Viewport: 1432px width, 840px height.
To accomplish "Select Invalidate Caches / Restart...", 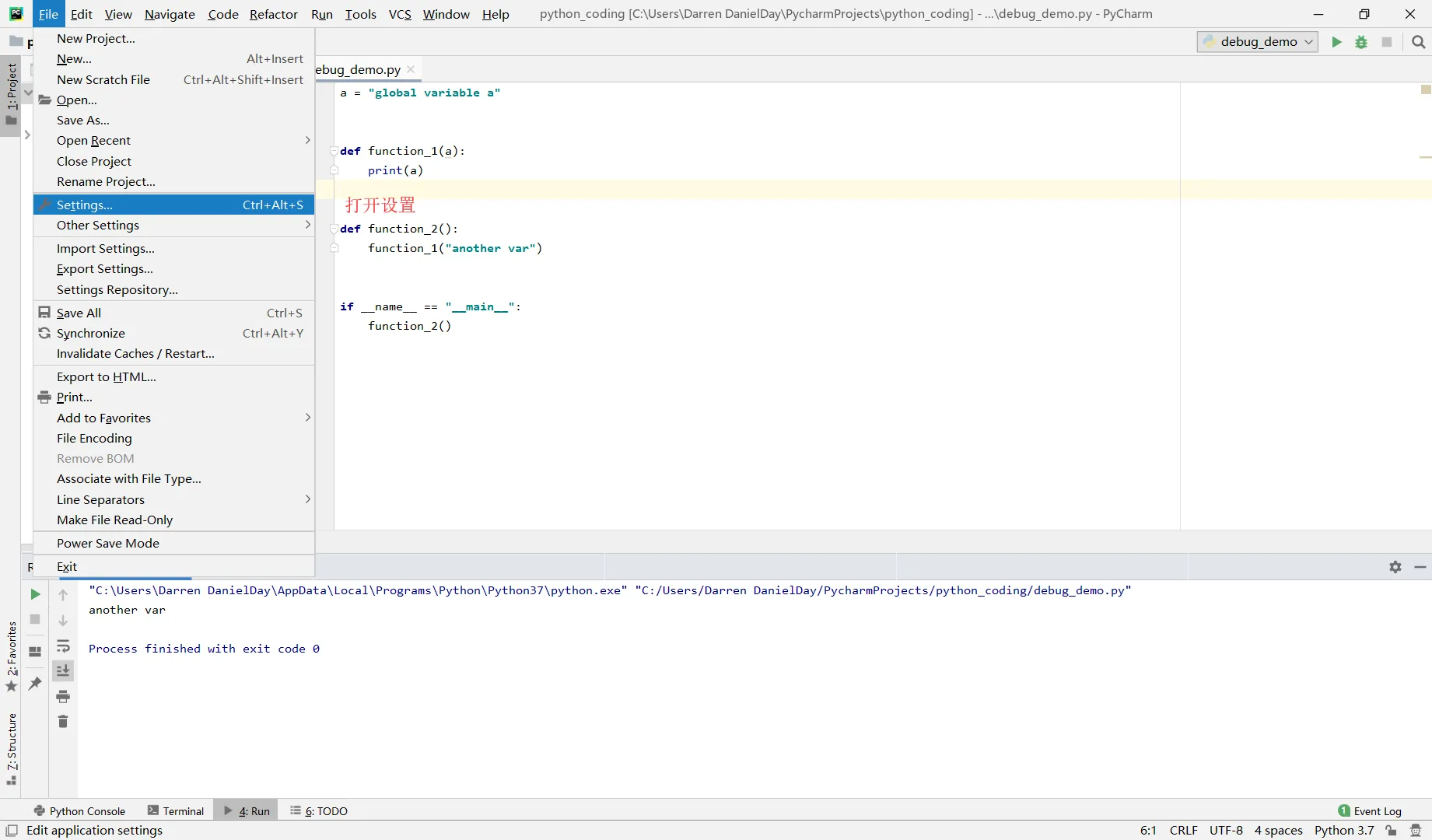I will 174,353.
